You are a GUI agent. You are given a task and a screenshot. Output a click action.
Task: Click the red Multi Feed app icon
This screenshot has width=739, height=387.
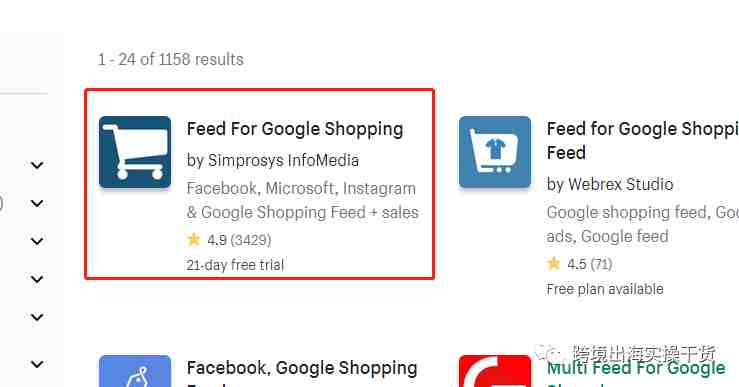click(495, 371)
